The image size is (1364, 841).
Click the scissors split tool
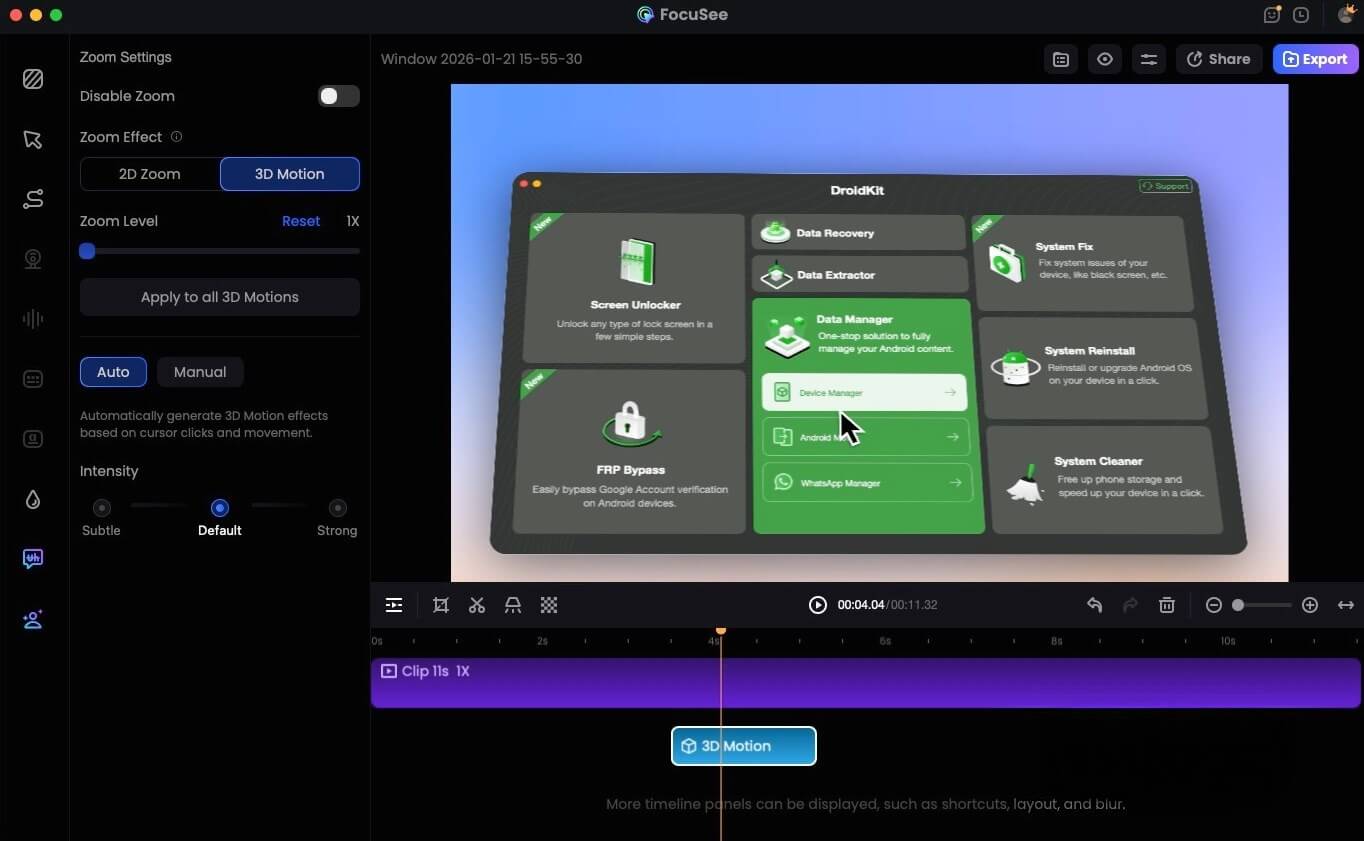[477, 605]
